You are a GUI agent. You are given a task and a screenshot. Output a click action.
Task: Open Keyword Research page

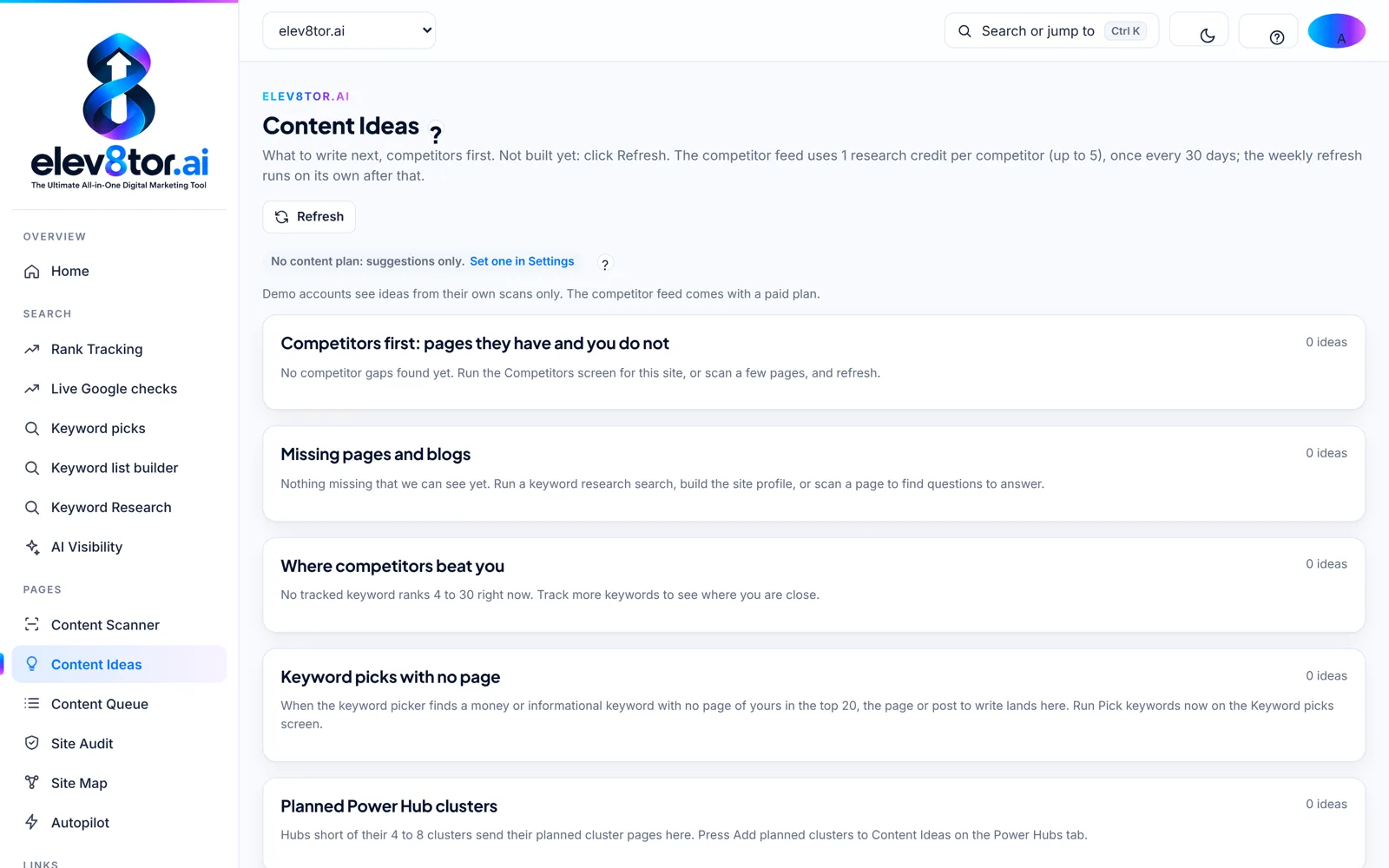(x=119, y=507)
